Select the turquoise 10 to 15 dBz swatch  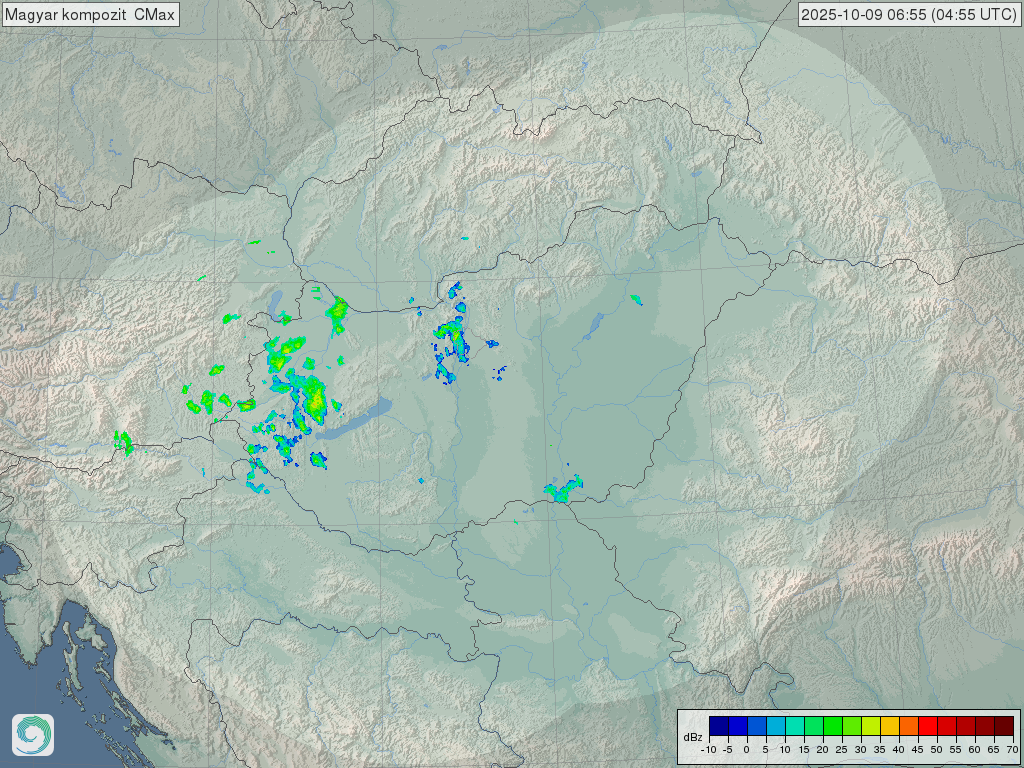pos(794,725)
